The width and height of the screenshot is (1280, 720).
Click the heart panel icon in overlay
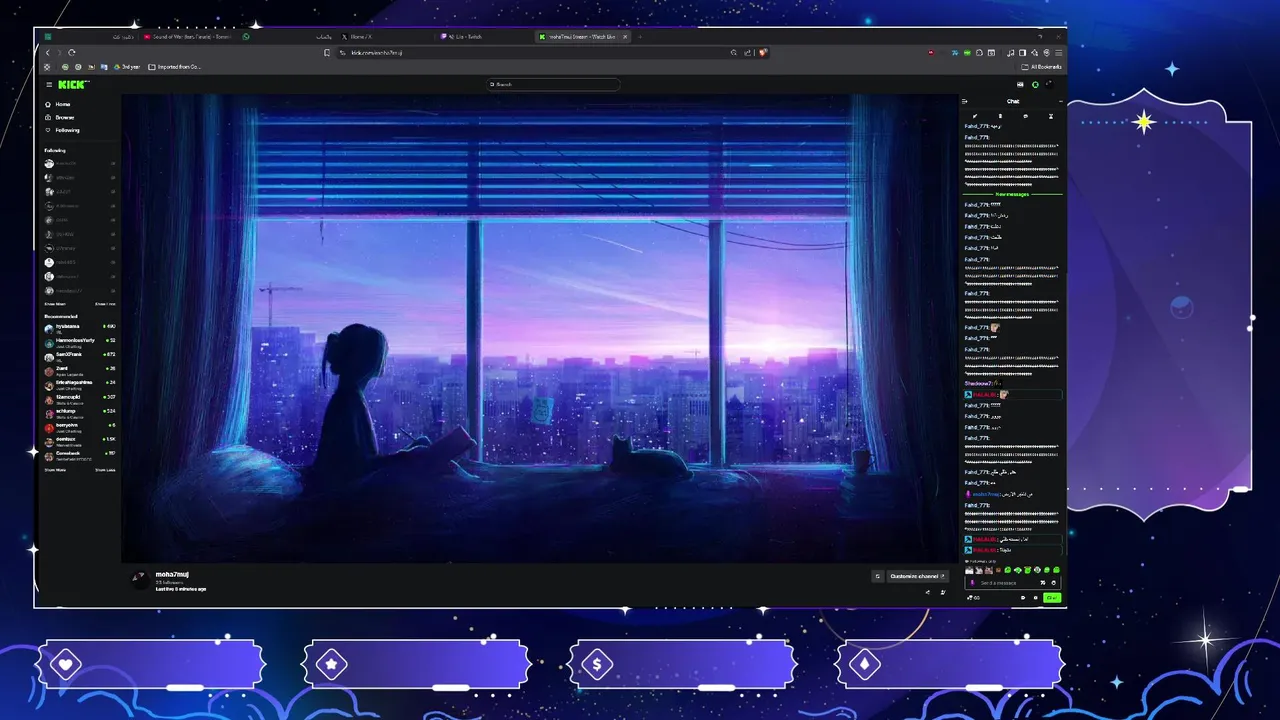tap(66, 664)
